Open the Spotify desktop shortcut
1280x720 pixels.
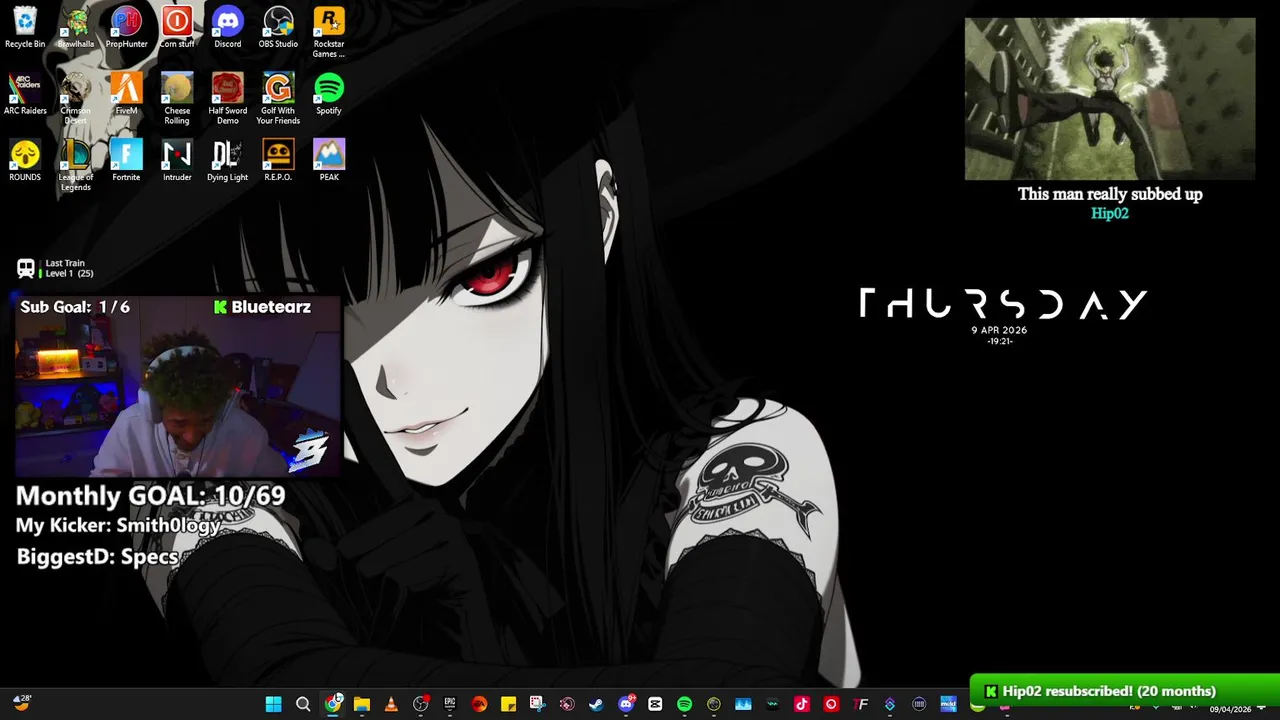pyautogui.click(x=329, y=94)
